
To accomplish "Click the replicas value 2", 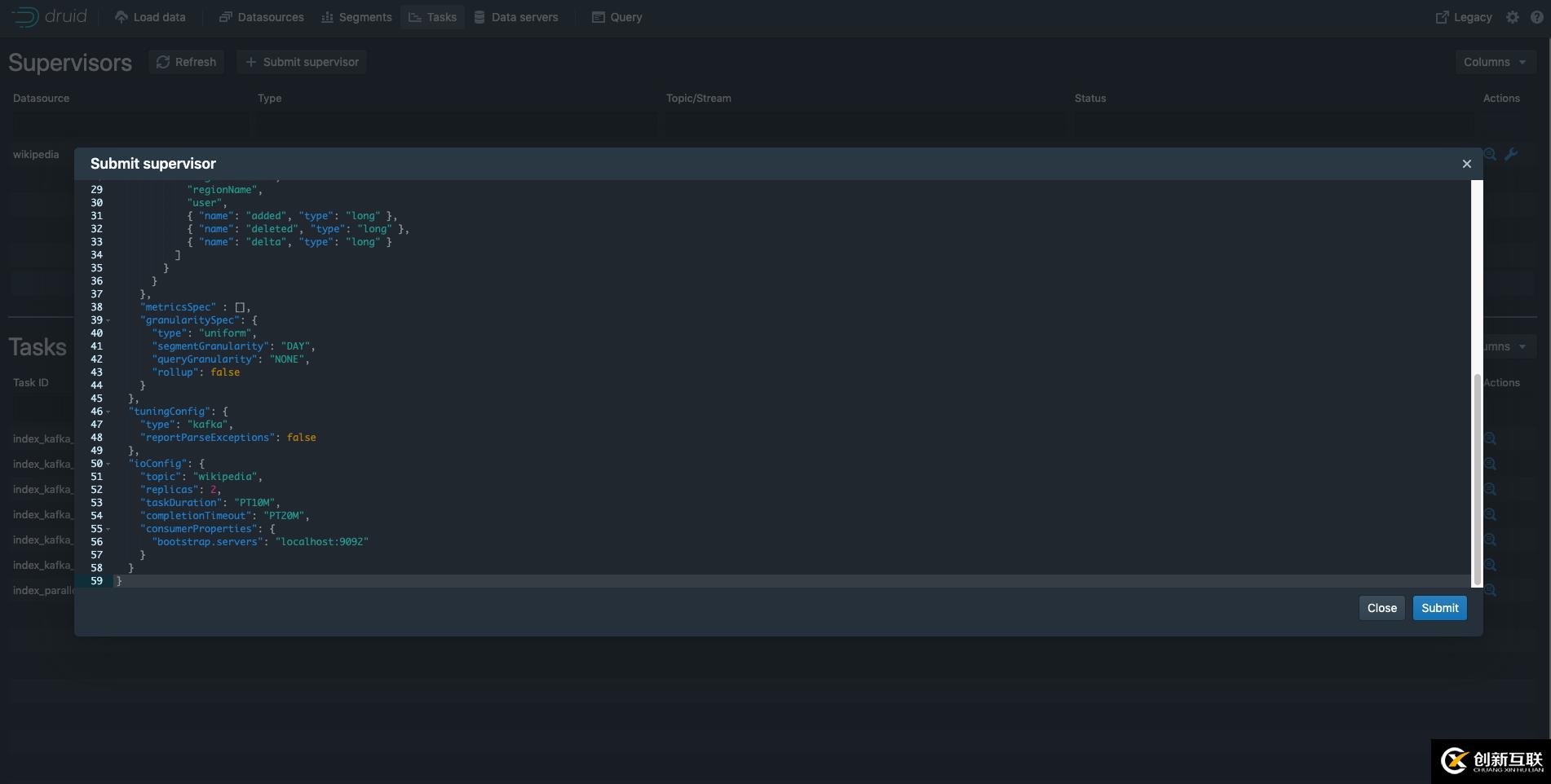I will (214, 490).
